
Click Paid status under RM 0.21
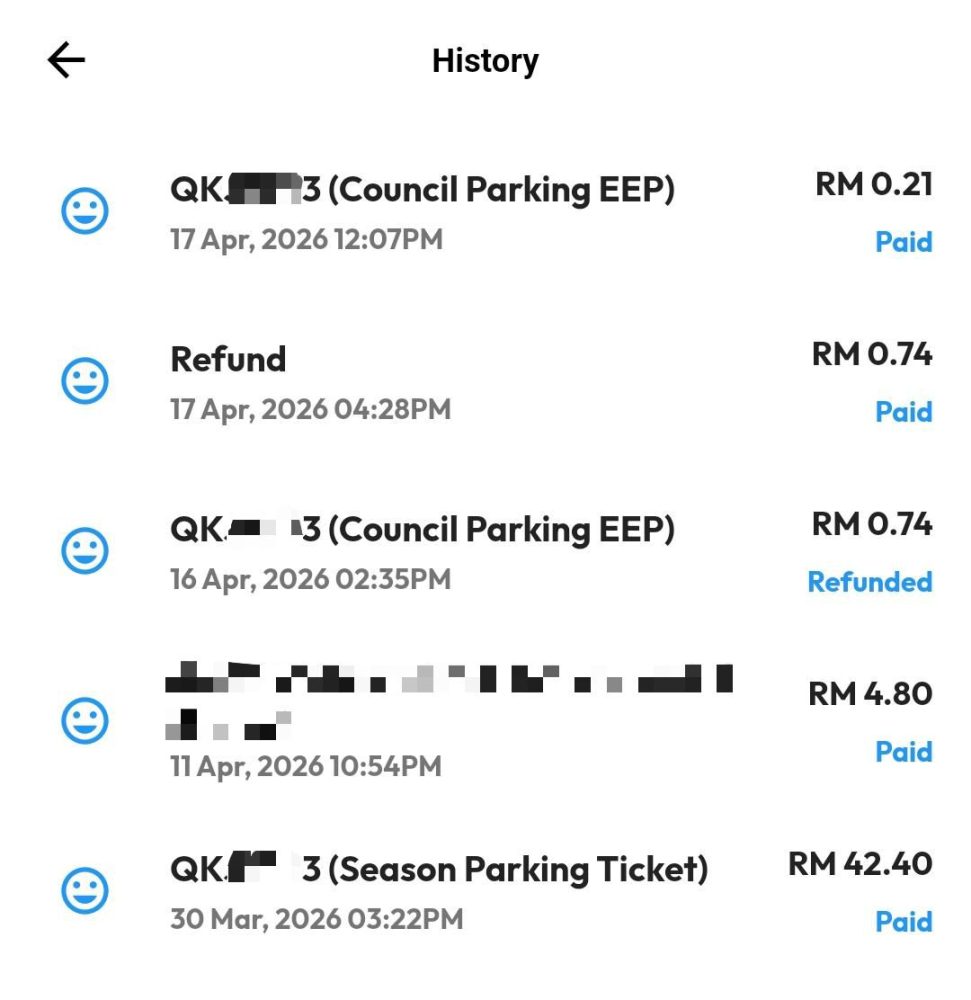click(x=903, y=242)
